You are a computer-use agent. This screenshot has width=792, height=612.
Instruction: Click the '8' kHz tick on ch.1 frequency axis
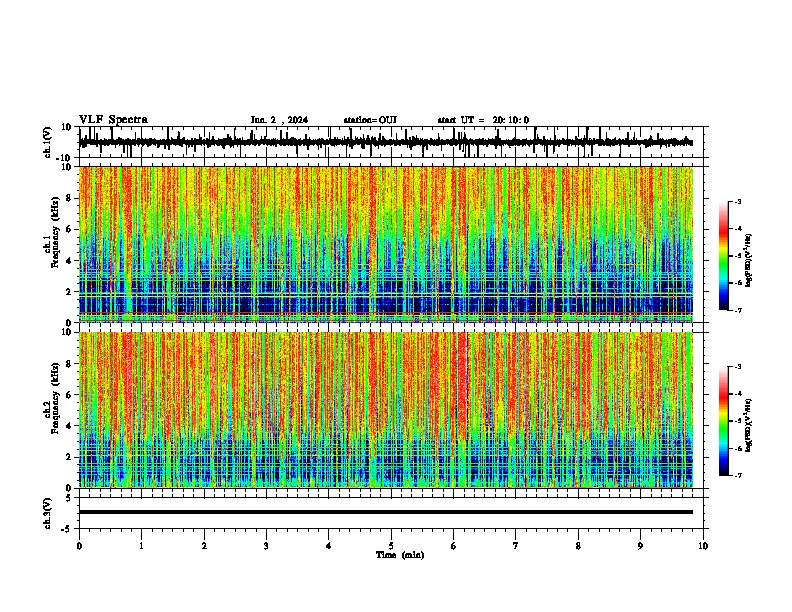click(69, 198)
